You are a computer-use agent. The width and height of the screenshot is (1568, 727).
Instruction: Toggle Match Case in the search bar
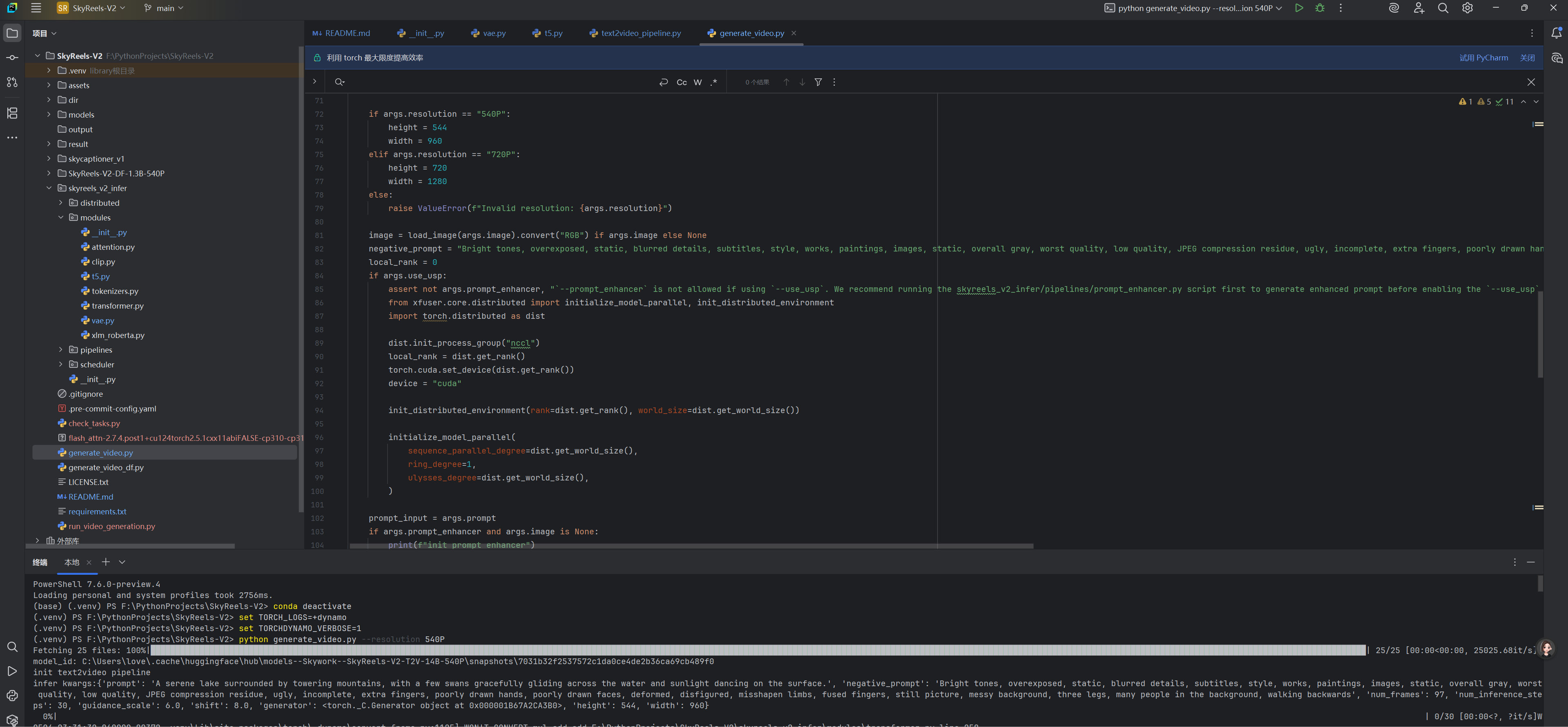682,82
